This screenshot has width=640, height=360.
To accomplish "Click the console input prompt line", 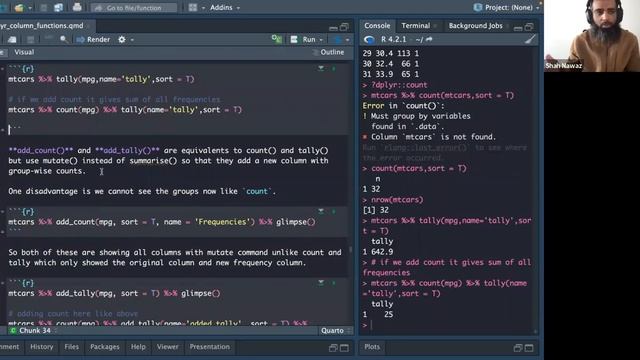I will 447,325.
